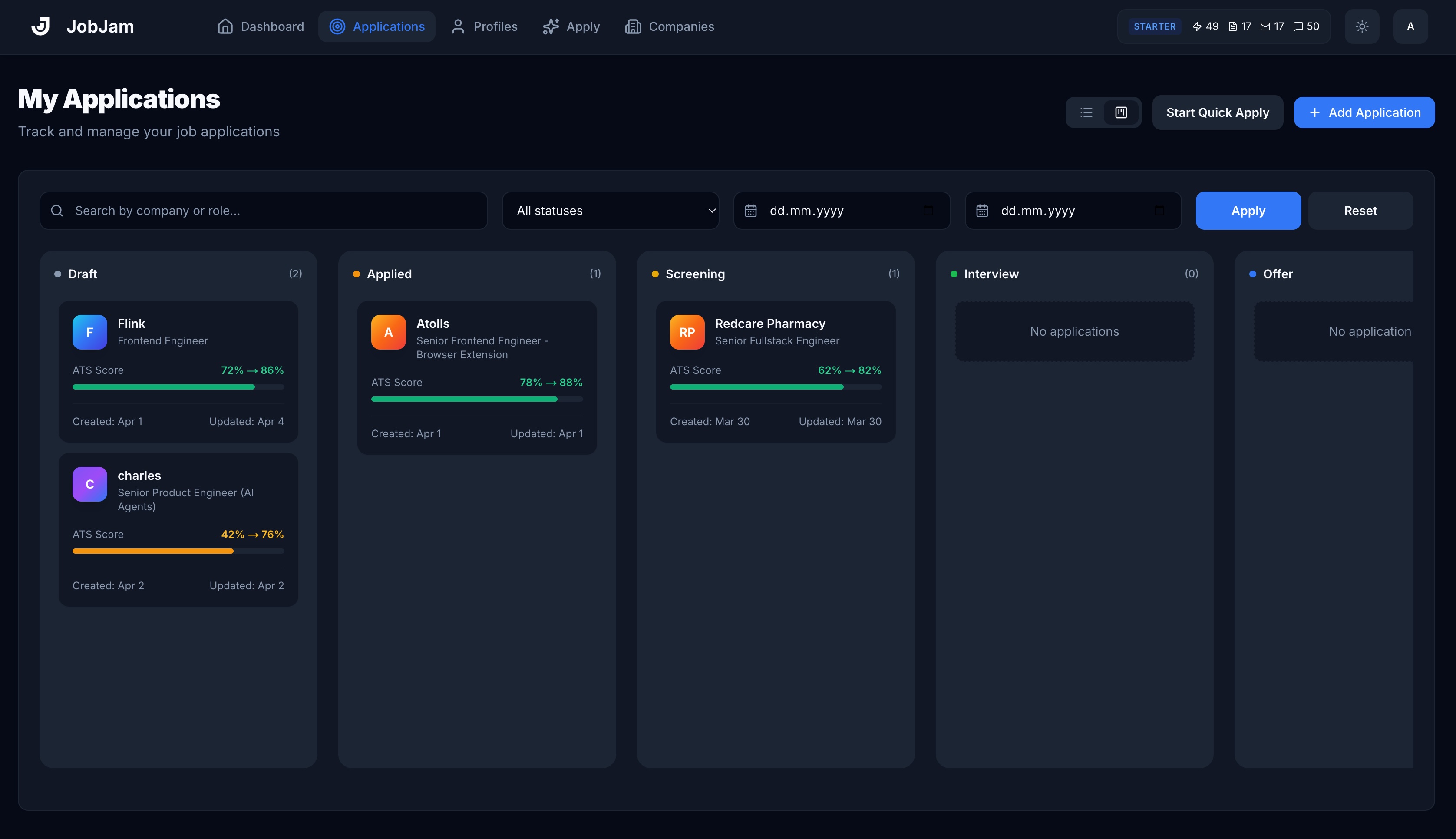
Task: Check credits via the lightning bolt counter
Action: [x=1205, y=26]
